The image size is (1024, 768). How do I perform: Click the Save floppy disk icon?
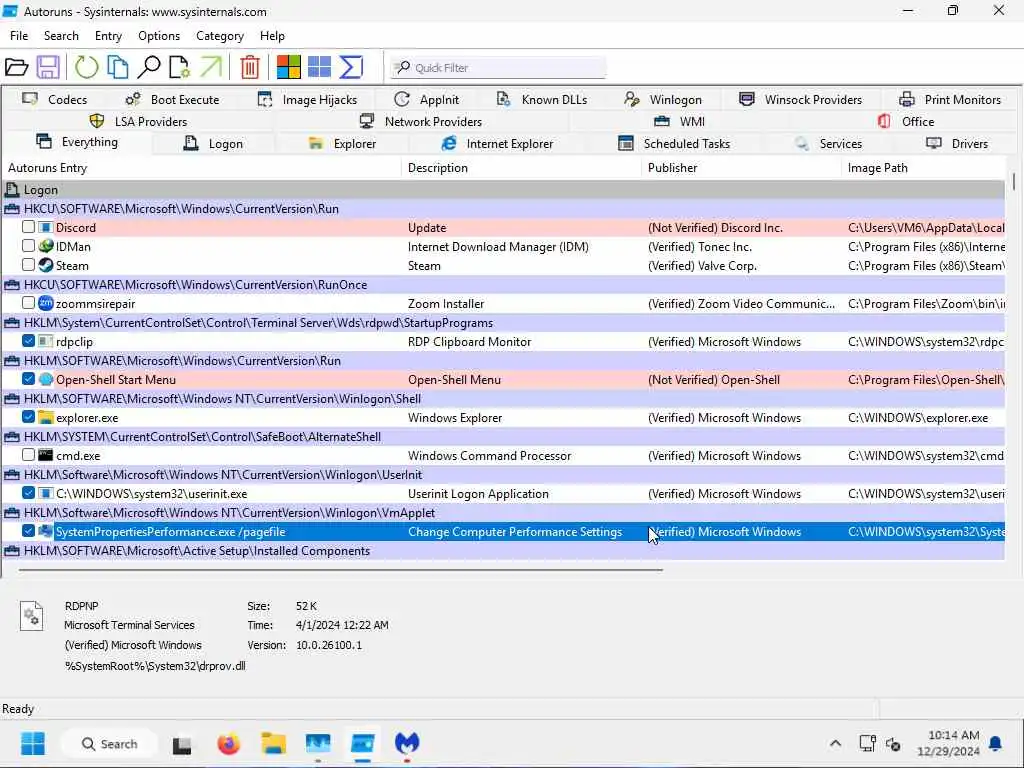[x=48, y=67]
